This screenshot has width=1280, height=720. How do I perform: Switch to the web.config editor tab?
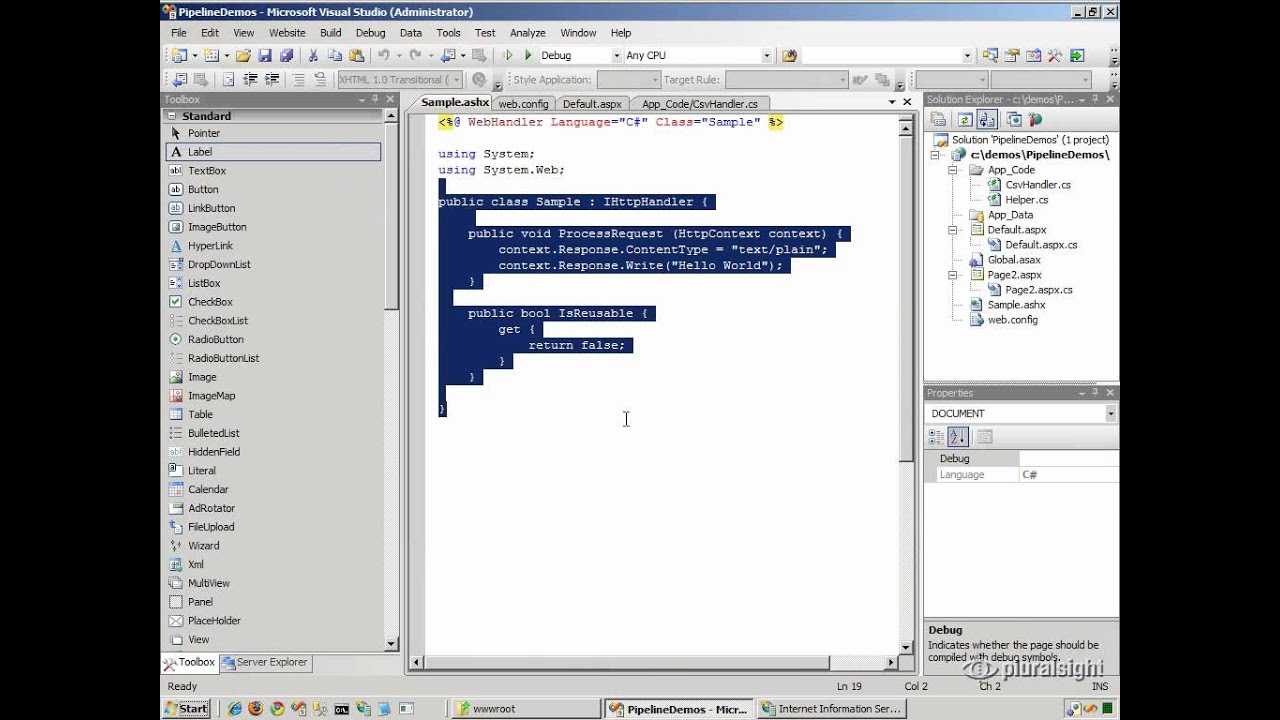[523, 103]
